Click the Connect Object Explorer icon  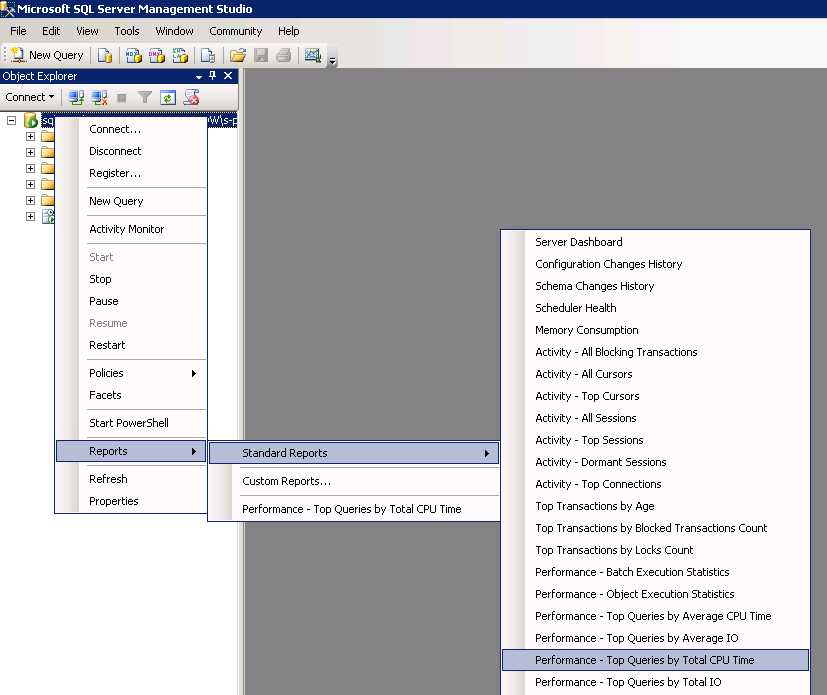click(x=76, y=97)
